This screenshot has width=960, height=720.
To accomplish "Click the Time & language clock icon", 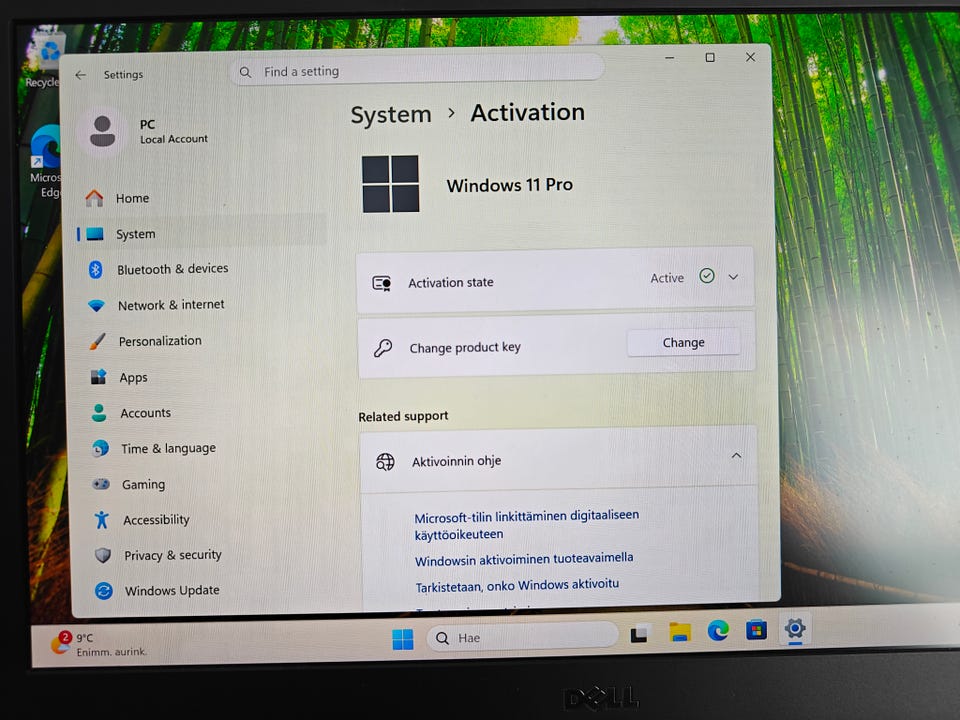I will (x=100, y=449).
